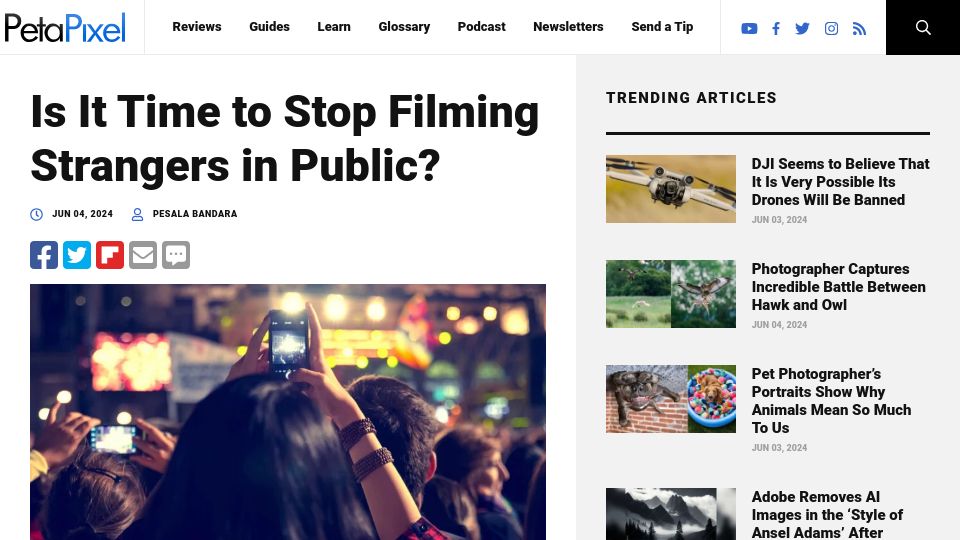The width and height of the screenshot is (960, 540).
Task: Click the pet portraits thumbnail
Action: point(671,399)
